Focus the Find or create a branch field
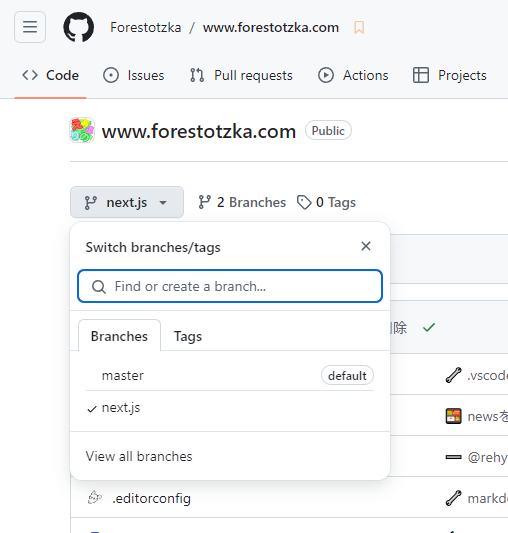 click(x=230, y=286)
